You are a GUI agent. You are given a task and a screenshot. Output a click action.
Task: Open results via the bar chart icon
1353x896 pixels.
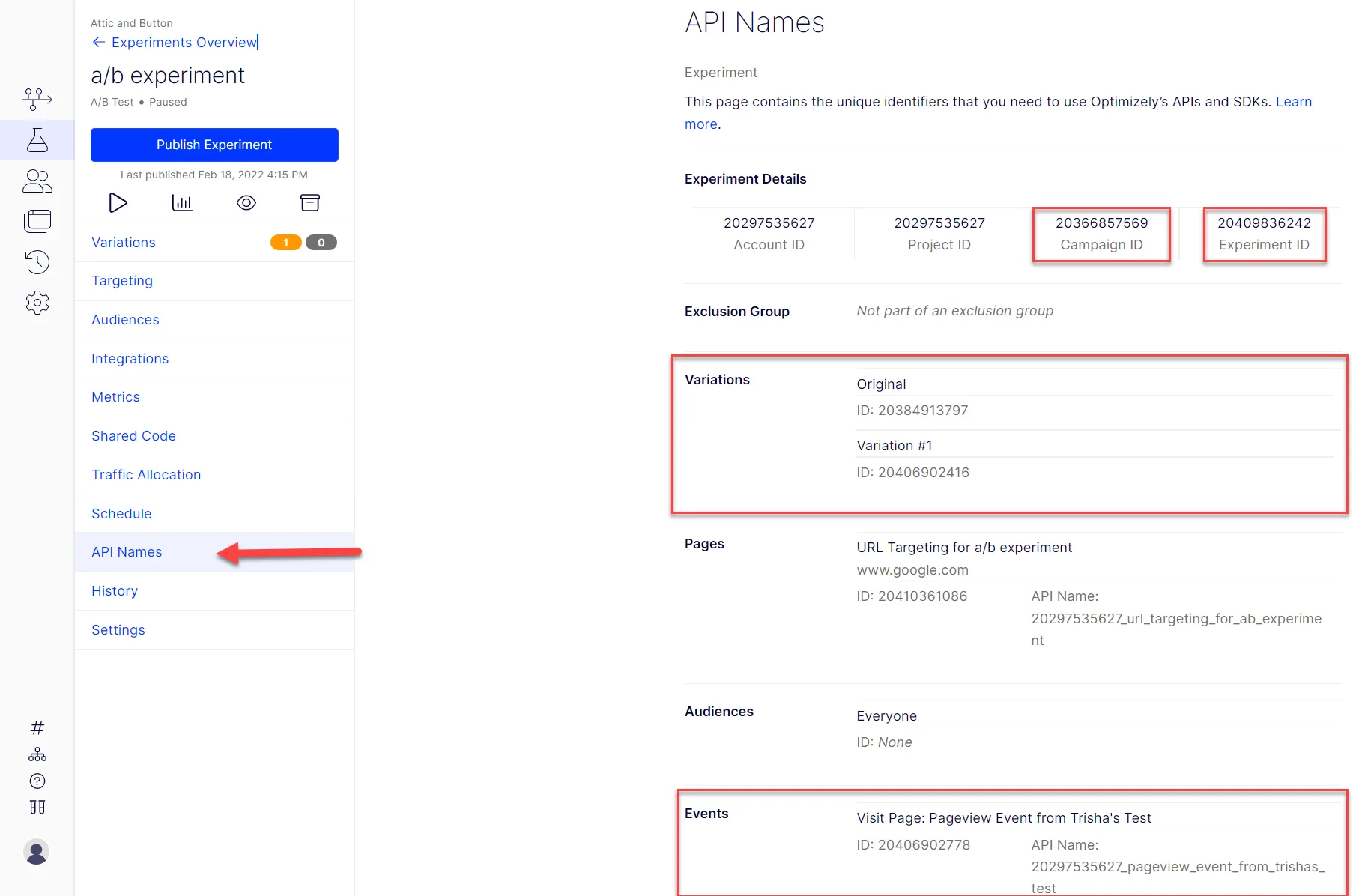click(182, 202)
